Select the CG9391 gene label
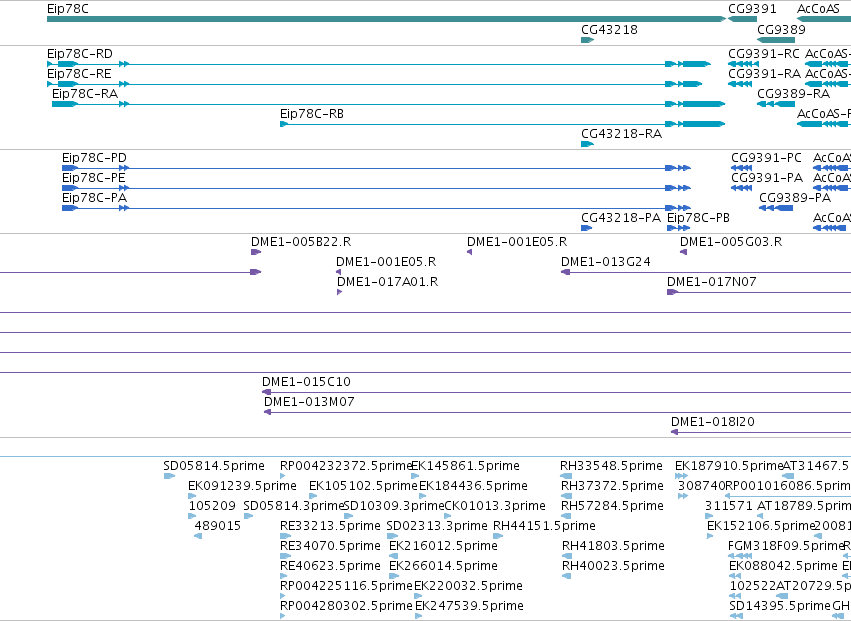The image size is (851, 621). (752, 9)
